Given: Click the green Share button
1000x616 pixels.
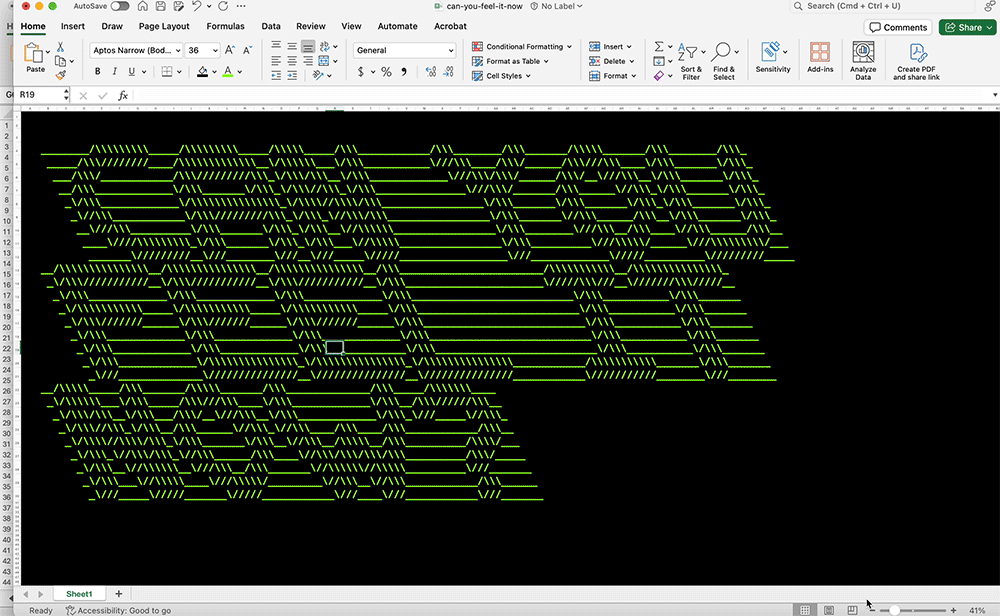Looking at the screenshot, I should [965, 27].
